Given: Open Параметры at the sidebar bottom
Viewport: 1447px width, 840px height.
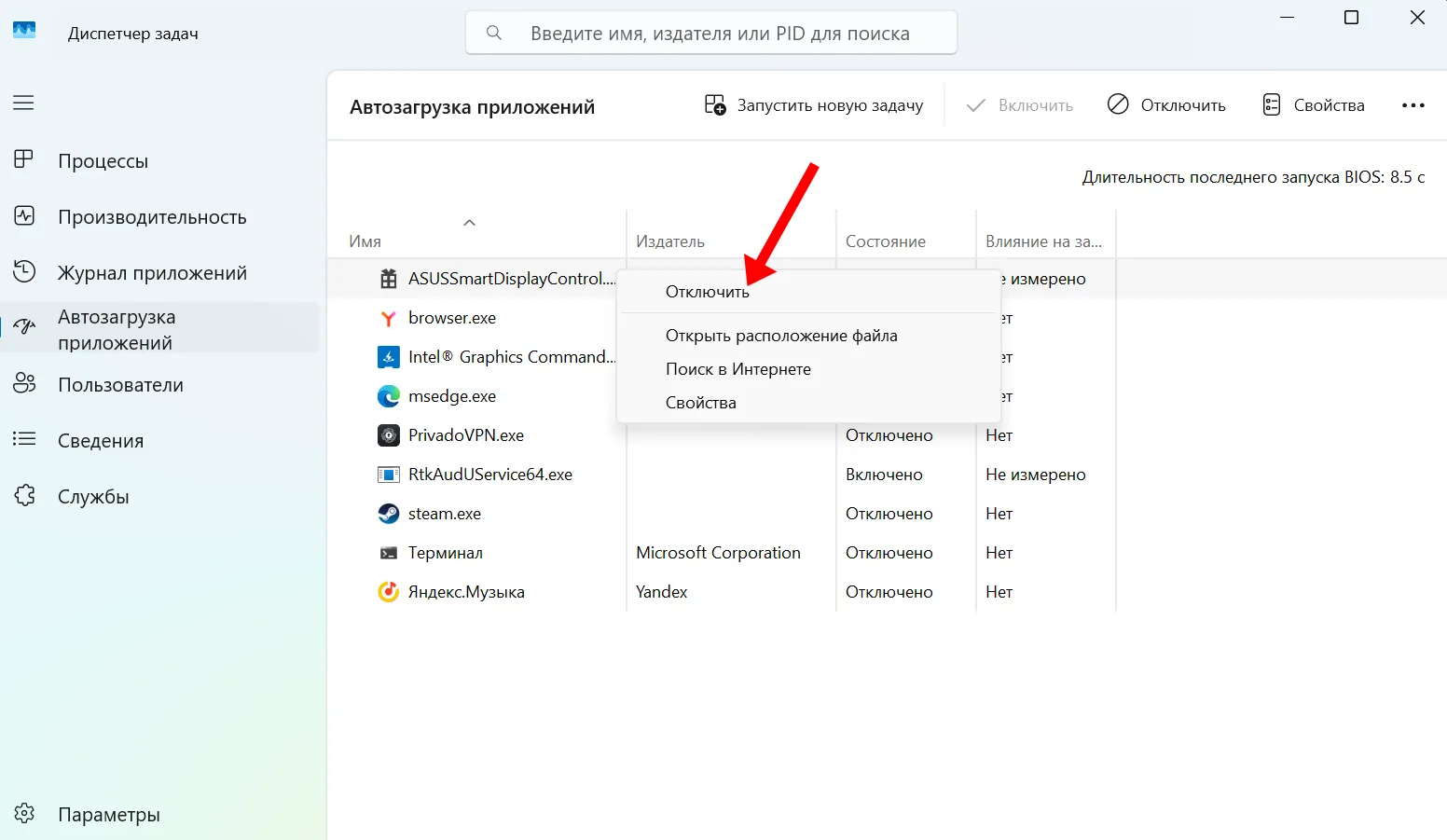Looking at the screenshot, I should 109,814.
